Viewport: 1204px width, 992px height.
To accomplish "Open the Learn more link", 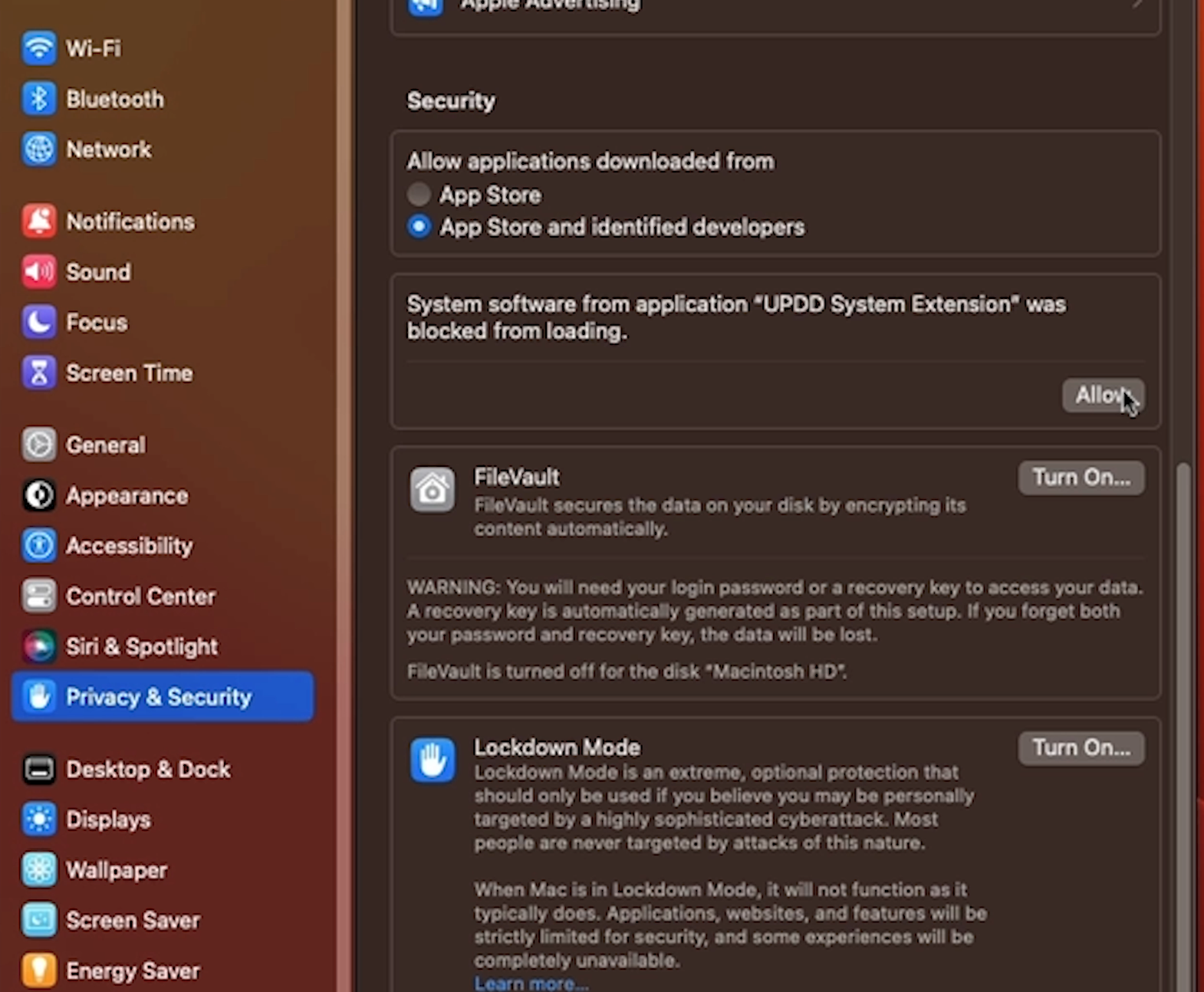I will [x=531, y=984].
